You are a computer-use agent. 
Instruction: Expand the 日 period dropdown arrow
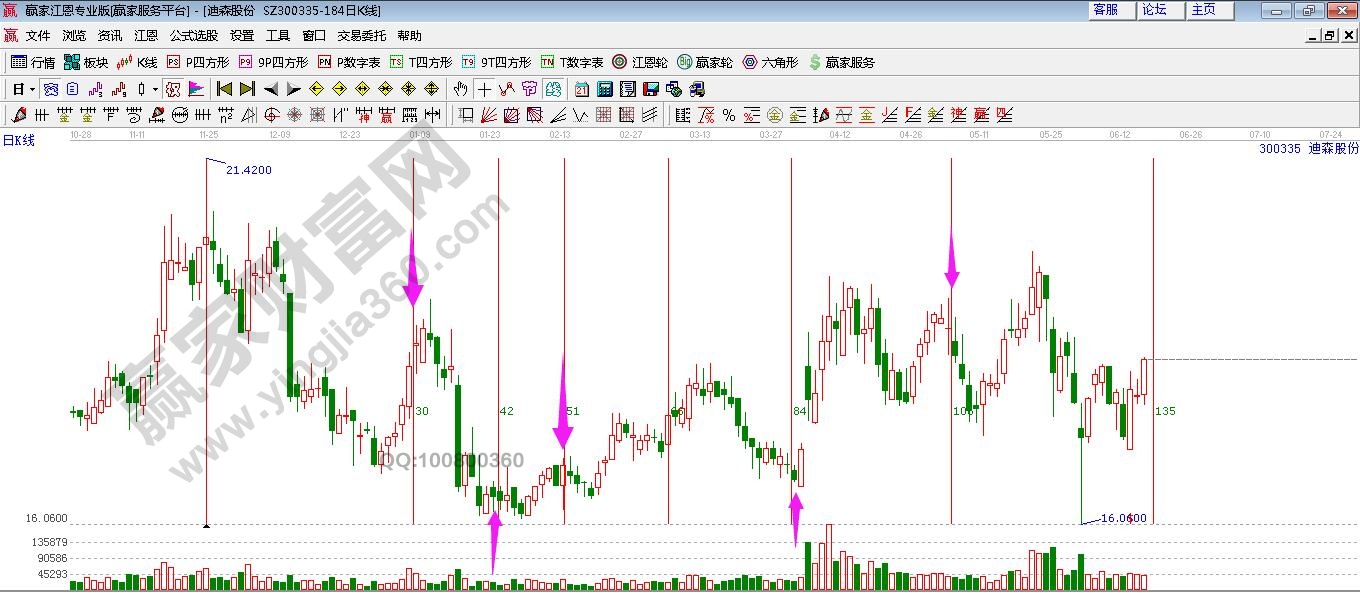coord(32,89)
